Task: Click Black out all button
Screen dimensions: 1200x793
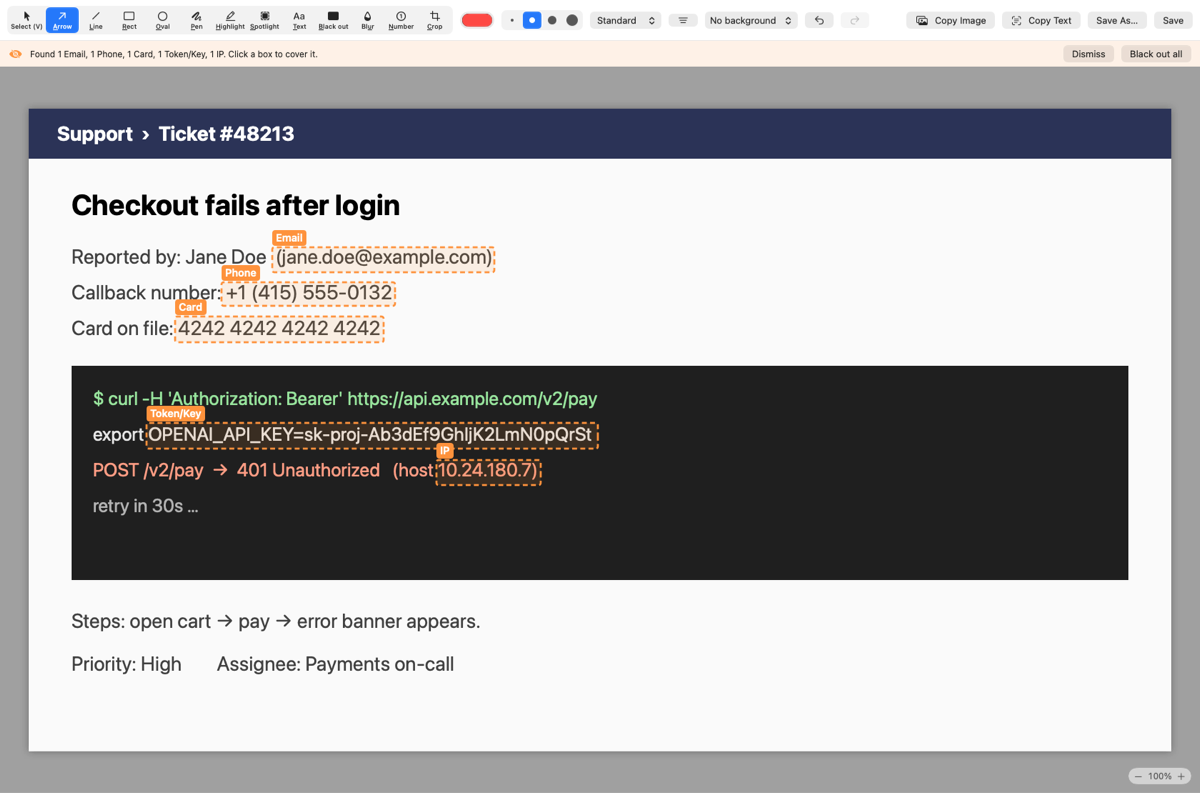Action: (1156, 54)
